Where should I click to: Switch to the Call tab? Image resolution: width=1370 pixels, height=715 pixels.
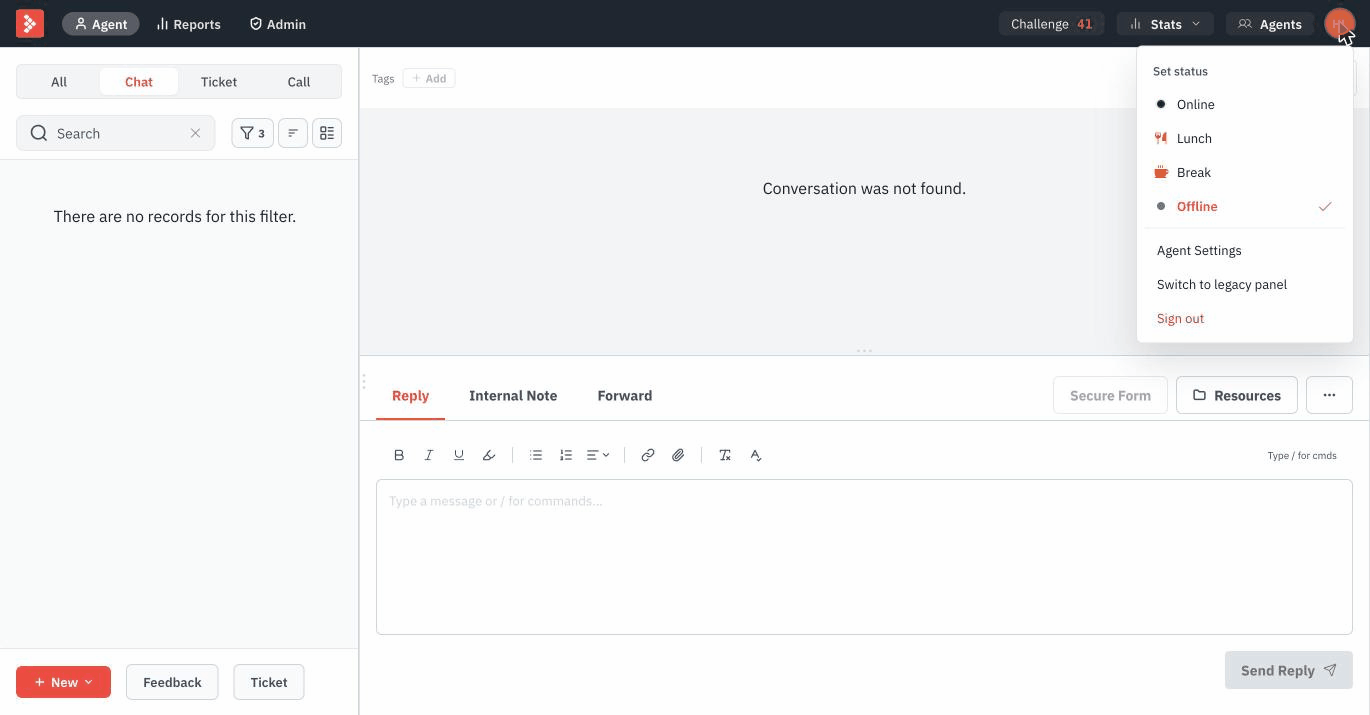[x=299, y=82]
